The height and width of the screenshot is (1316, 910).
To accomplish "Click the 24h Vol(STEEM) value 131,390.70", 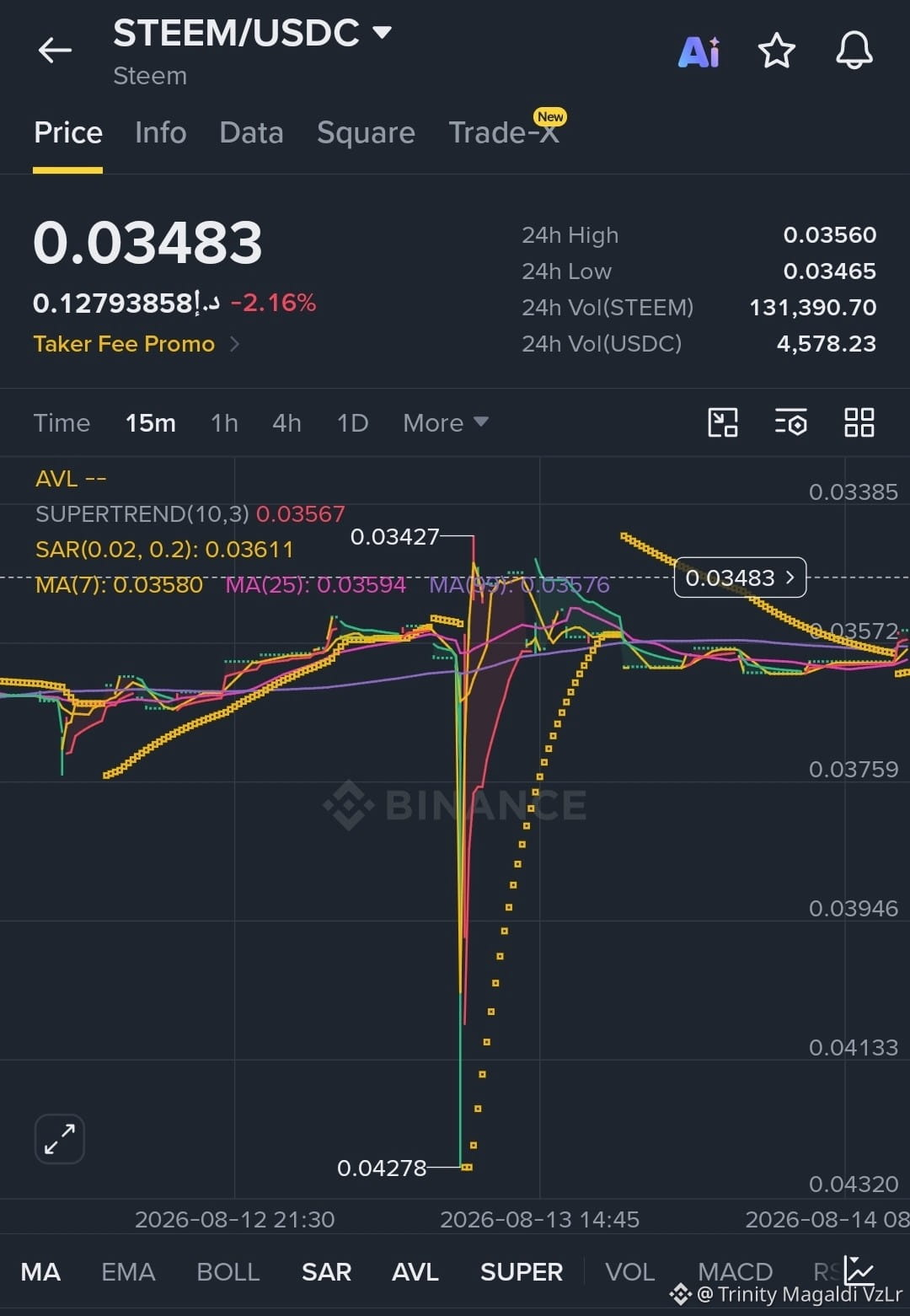I will 813,307.
